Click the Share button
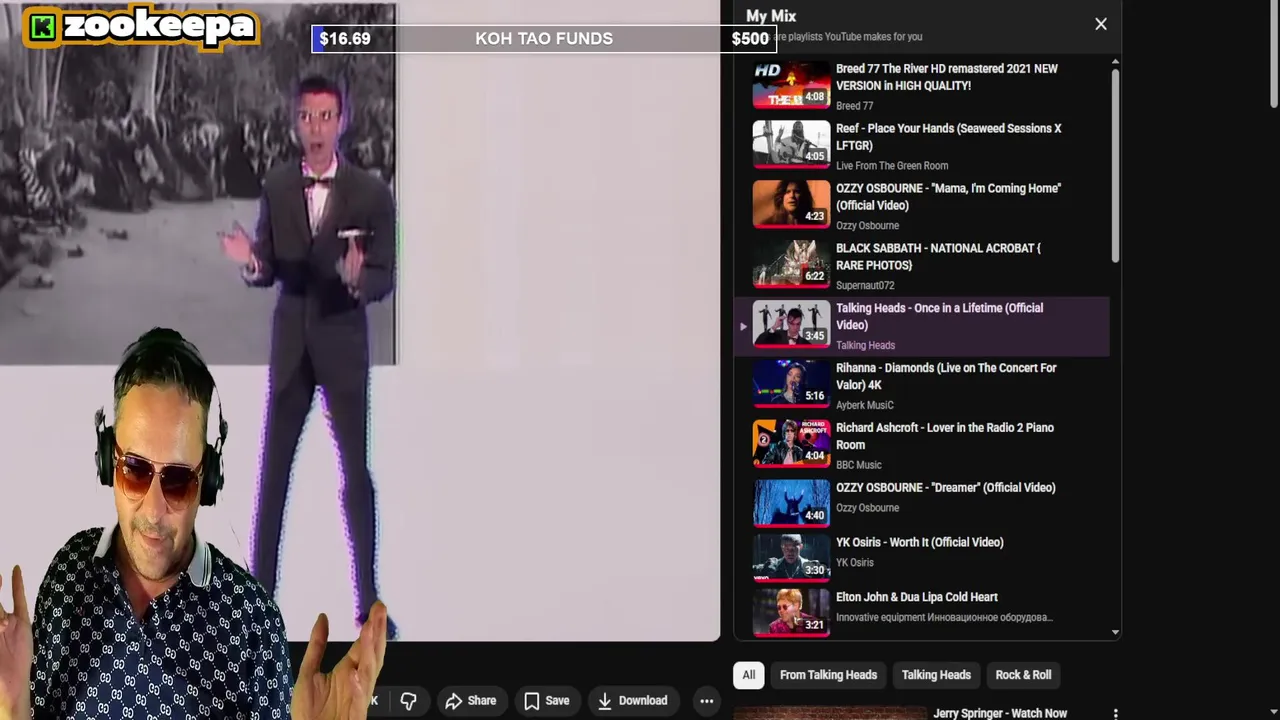The width and height of the screenshot is (1280, 720). 470,701
